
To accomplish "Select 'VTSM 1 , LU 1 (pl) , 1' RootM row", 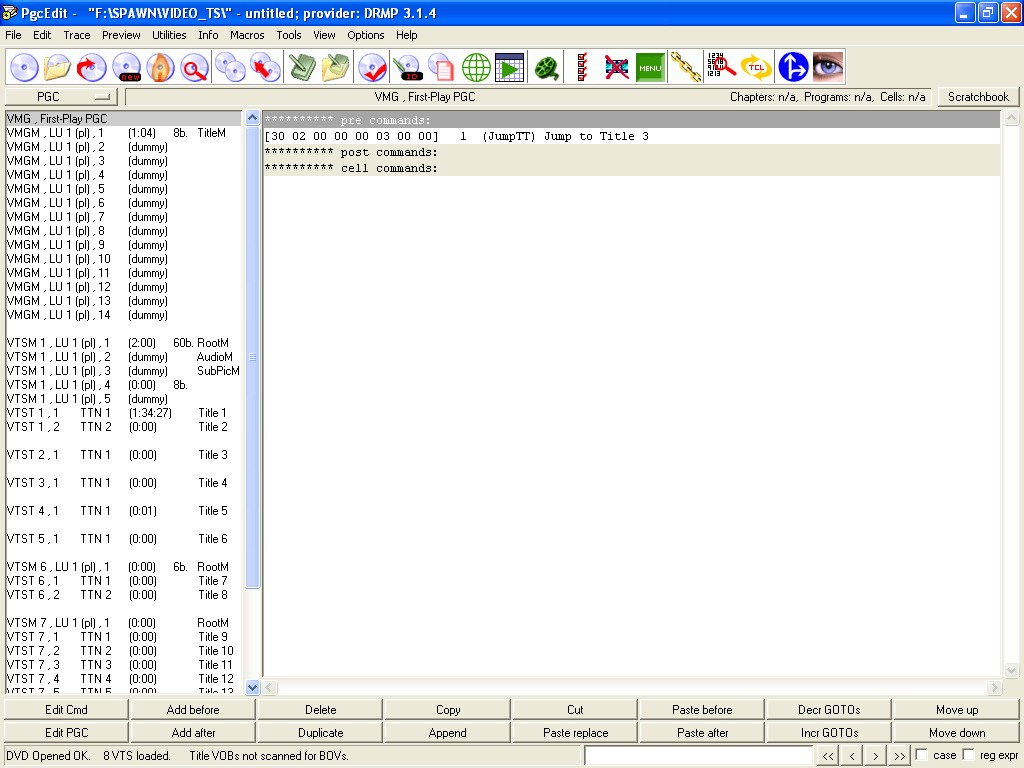I will (123, 343).
